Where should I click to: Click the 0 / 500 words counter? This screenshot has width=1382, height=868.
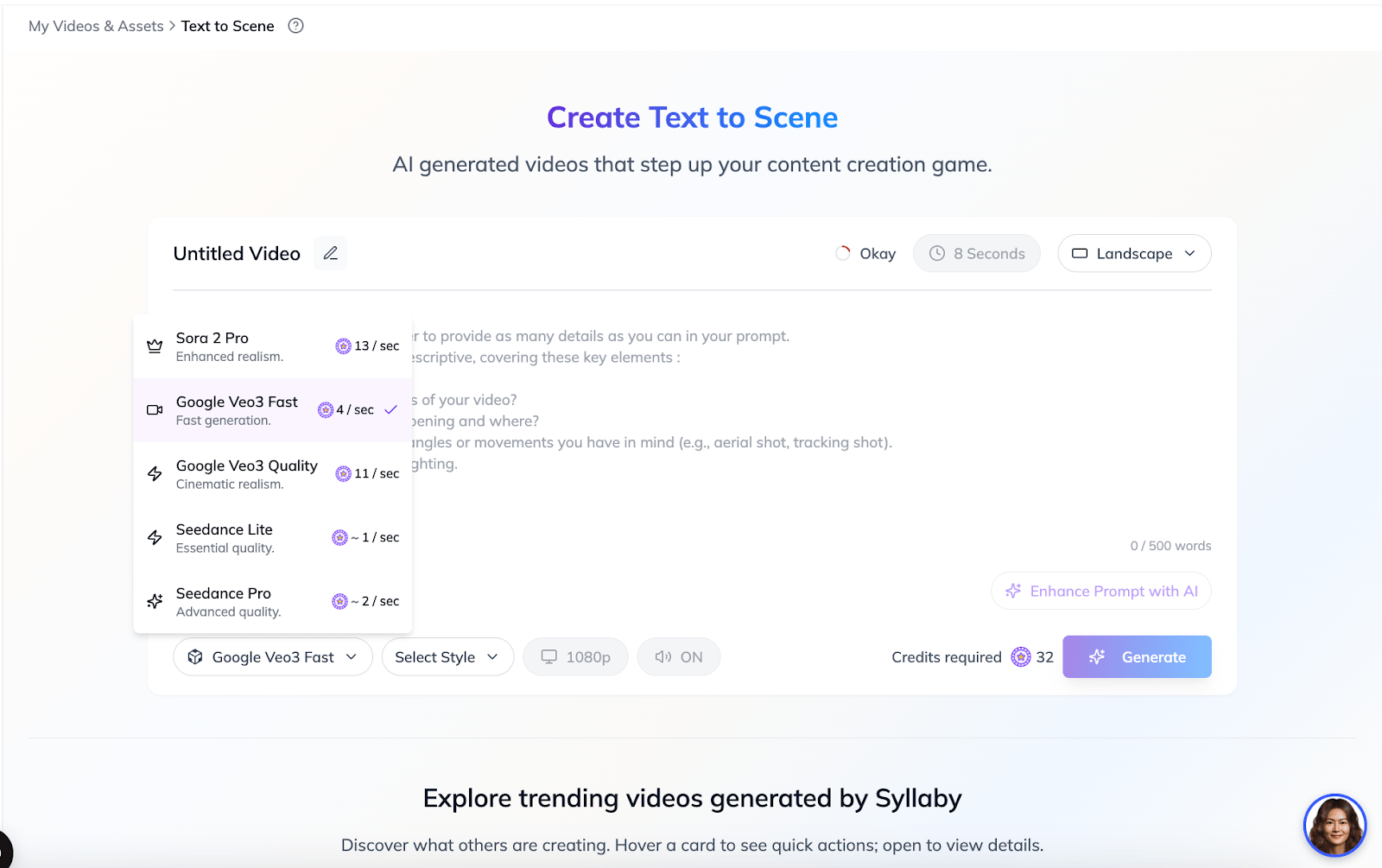(1170, 546)
